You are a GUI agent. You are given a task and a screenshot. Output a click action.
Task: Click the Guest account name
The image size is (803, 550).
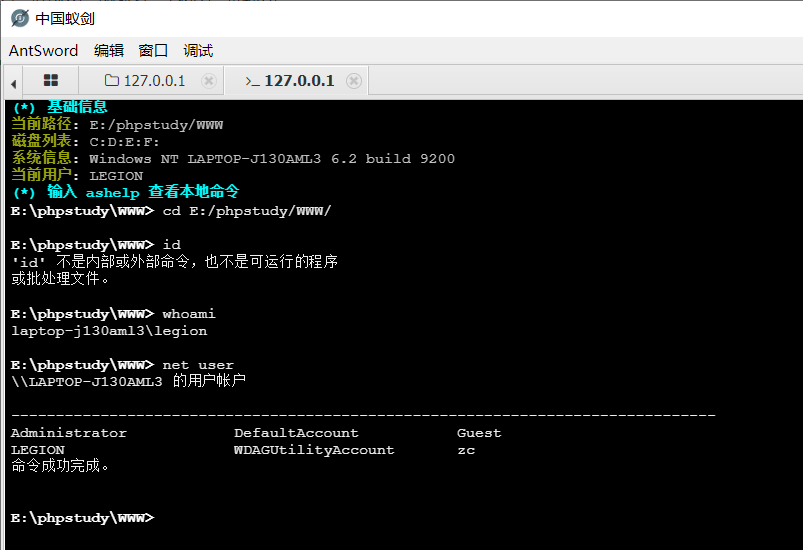tap(479, 433)
